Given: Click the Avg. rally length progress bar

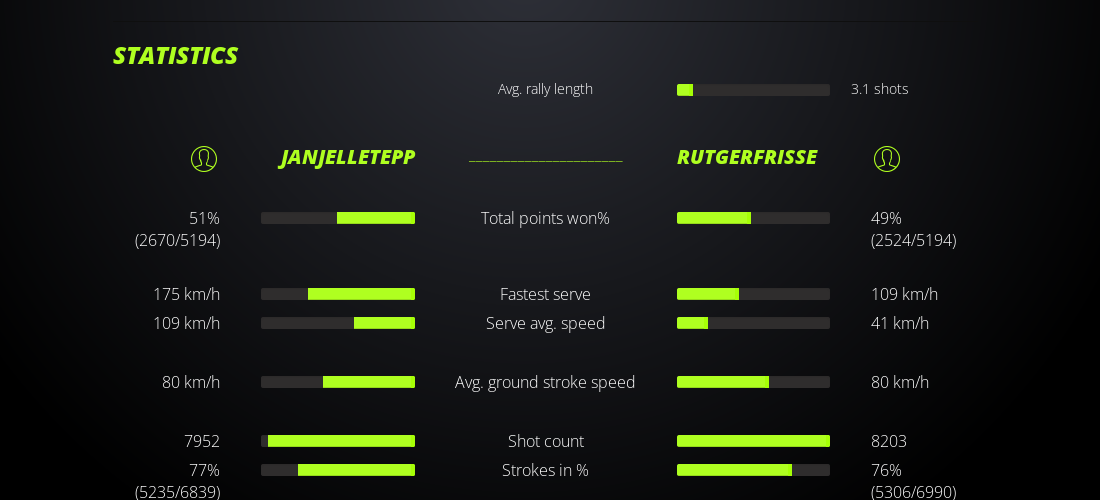Looking at the screenshot, I should (x=753, y=90).
